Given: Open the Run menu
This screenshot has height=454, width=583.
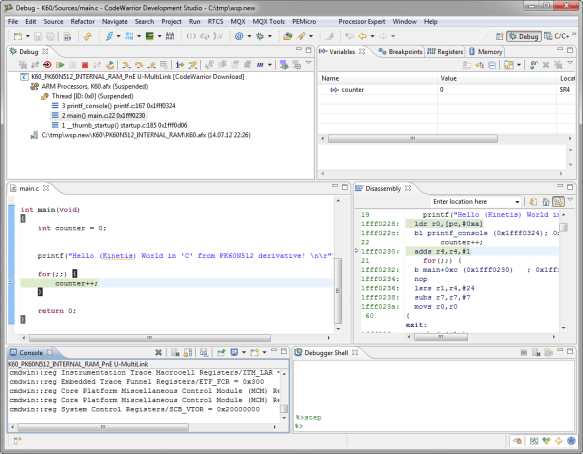Looking at the screenshot, I should click(194, 22).
